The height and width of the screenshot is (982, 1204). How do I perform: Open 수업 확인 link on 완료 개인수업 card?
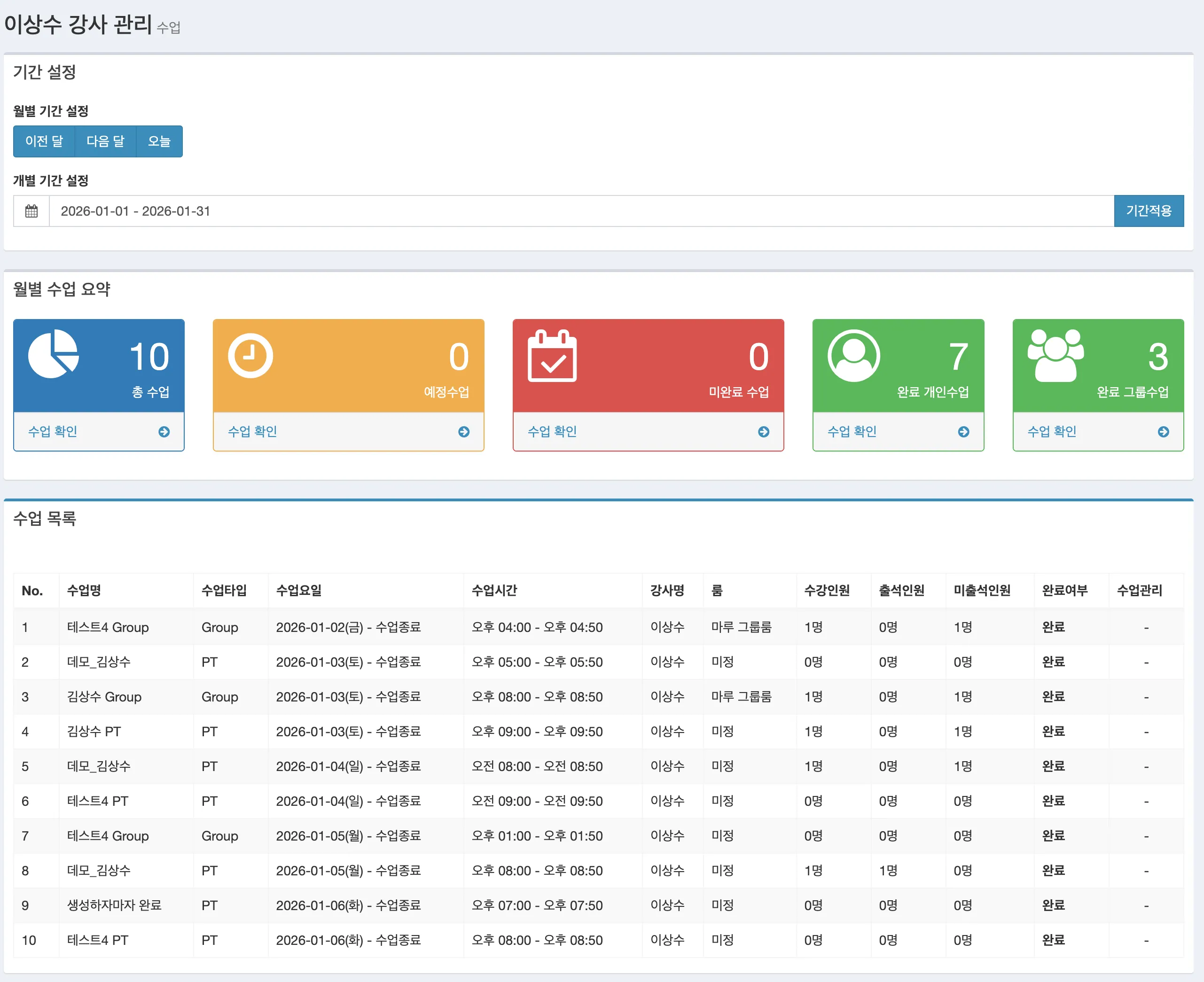852,432
